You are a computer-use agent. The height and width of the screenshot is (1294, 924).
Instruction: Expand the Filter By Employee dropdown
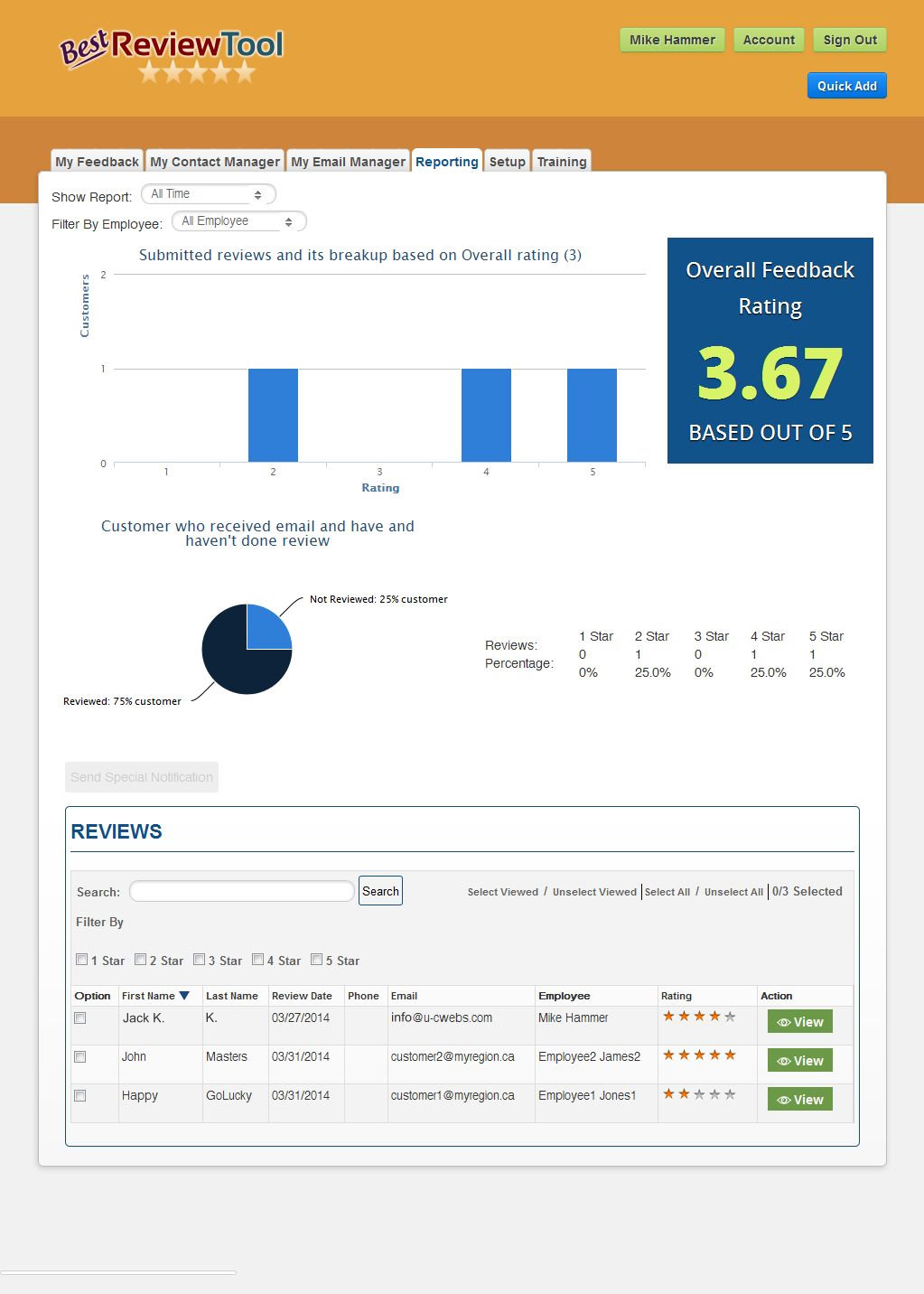[x=238, y=221]
